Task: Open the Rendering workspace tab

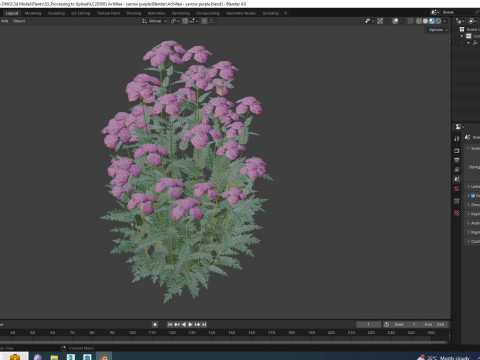Action: pos(181,13)
